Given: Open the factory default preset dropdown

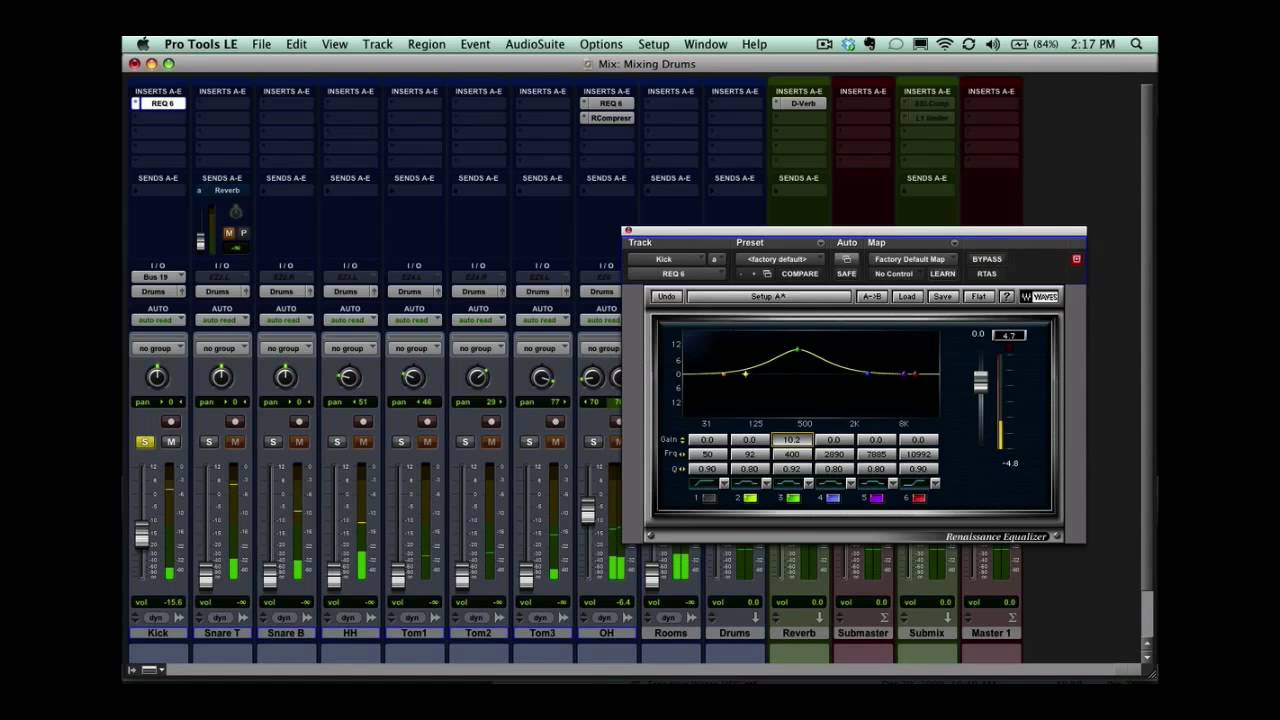Looking at the screenshot, I should 778,259.
